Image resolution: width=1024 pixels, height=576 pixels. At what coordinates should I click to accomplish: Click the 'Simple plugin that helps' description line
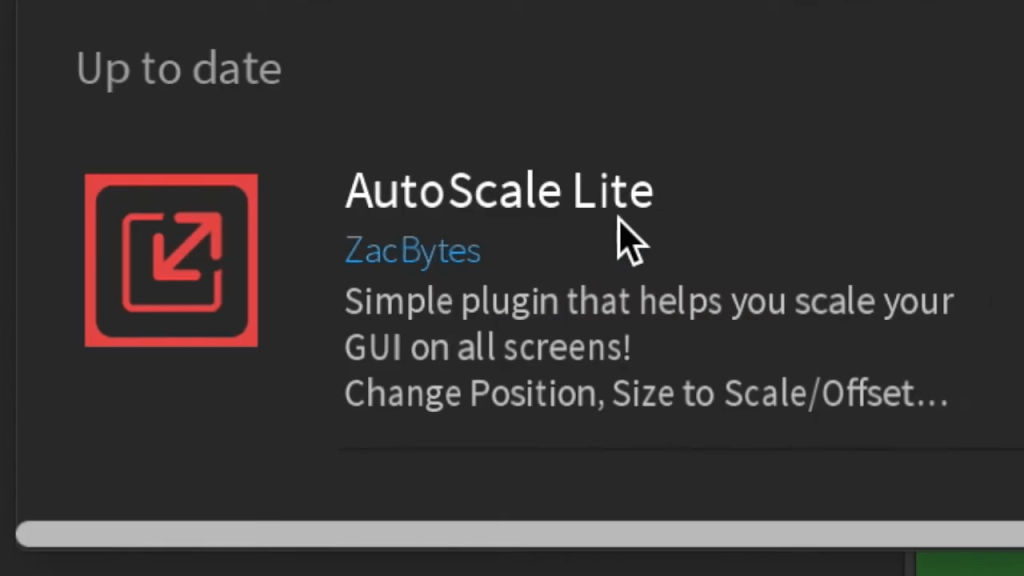click(x=649, y=302)
